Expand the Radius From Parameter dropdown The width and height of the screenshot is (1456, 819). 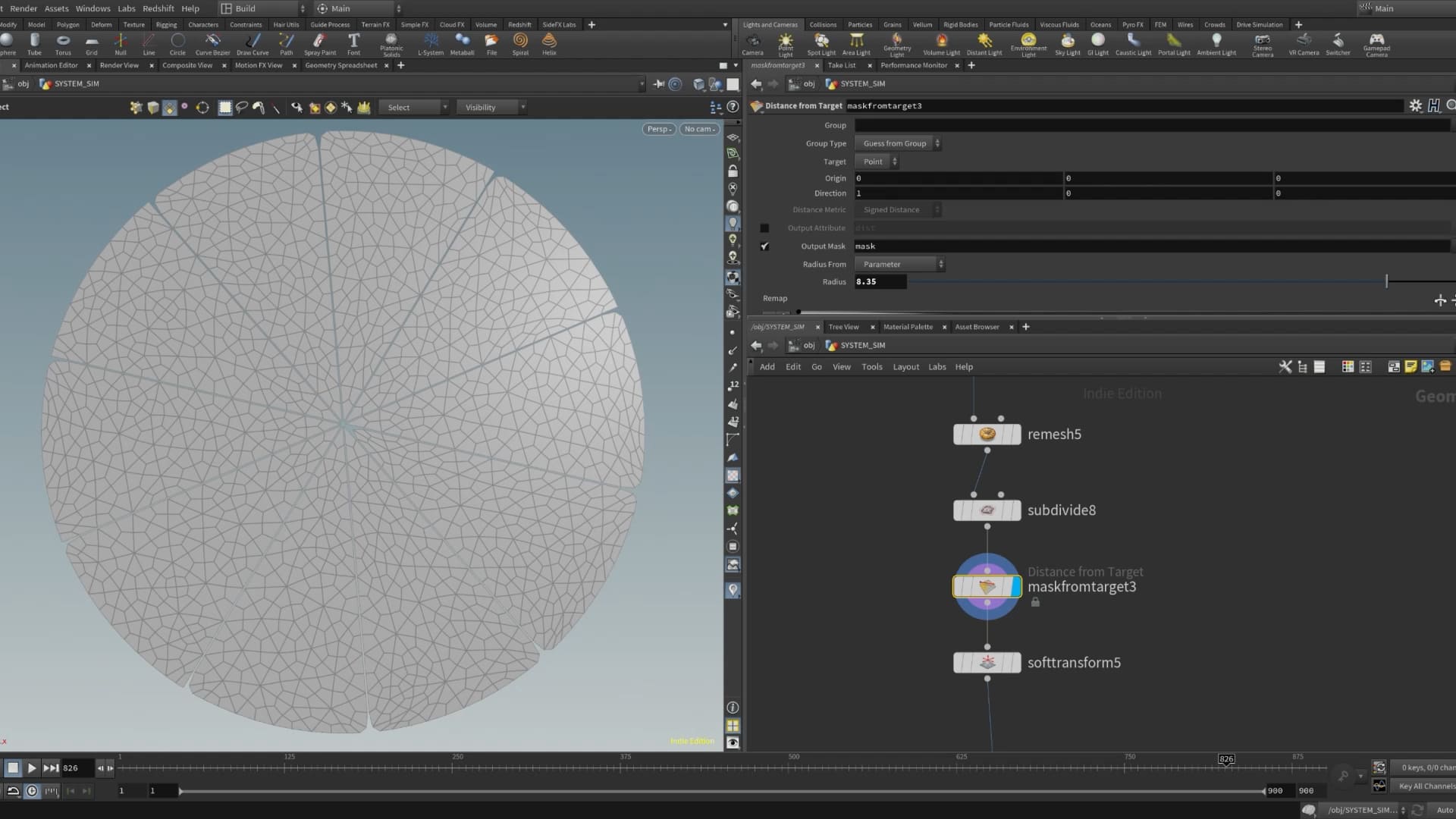coord(900,265)
